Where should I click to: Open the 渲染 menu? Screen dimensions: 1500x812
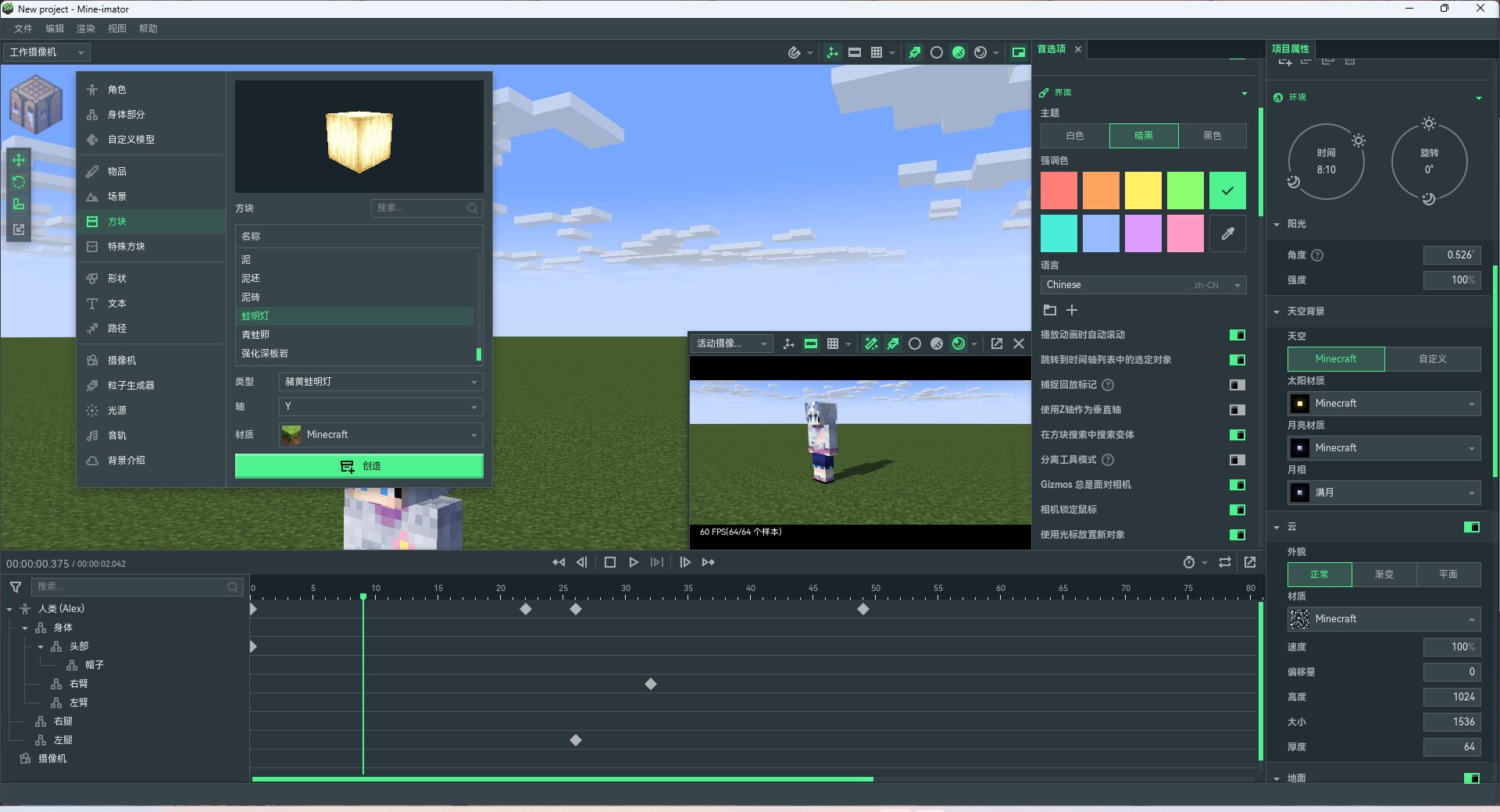click(x=85, y=29)
